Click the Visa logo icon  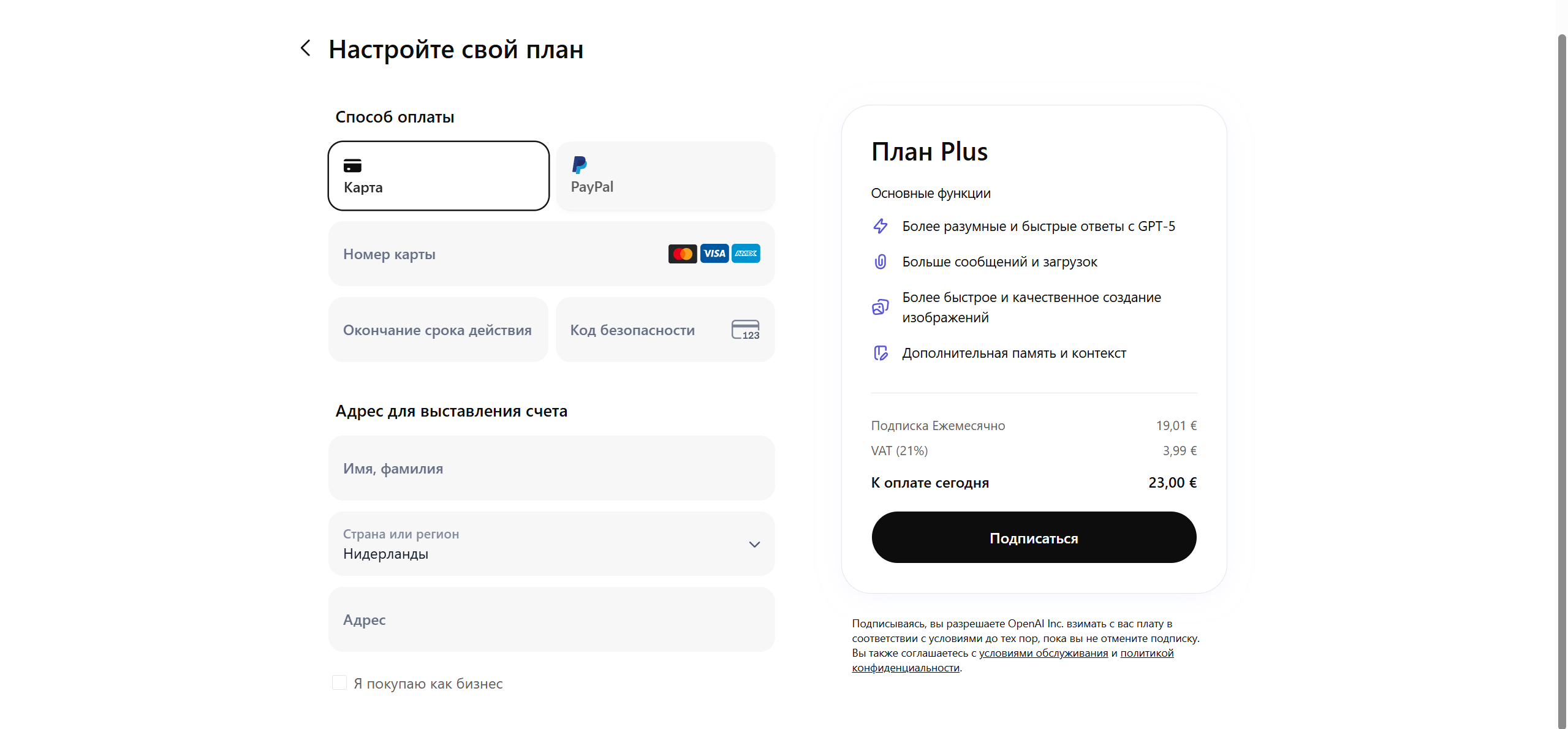[714, 254]
